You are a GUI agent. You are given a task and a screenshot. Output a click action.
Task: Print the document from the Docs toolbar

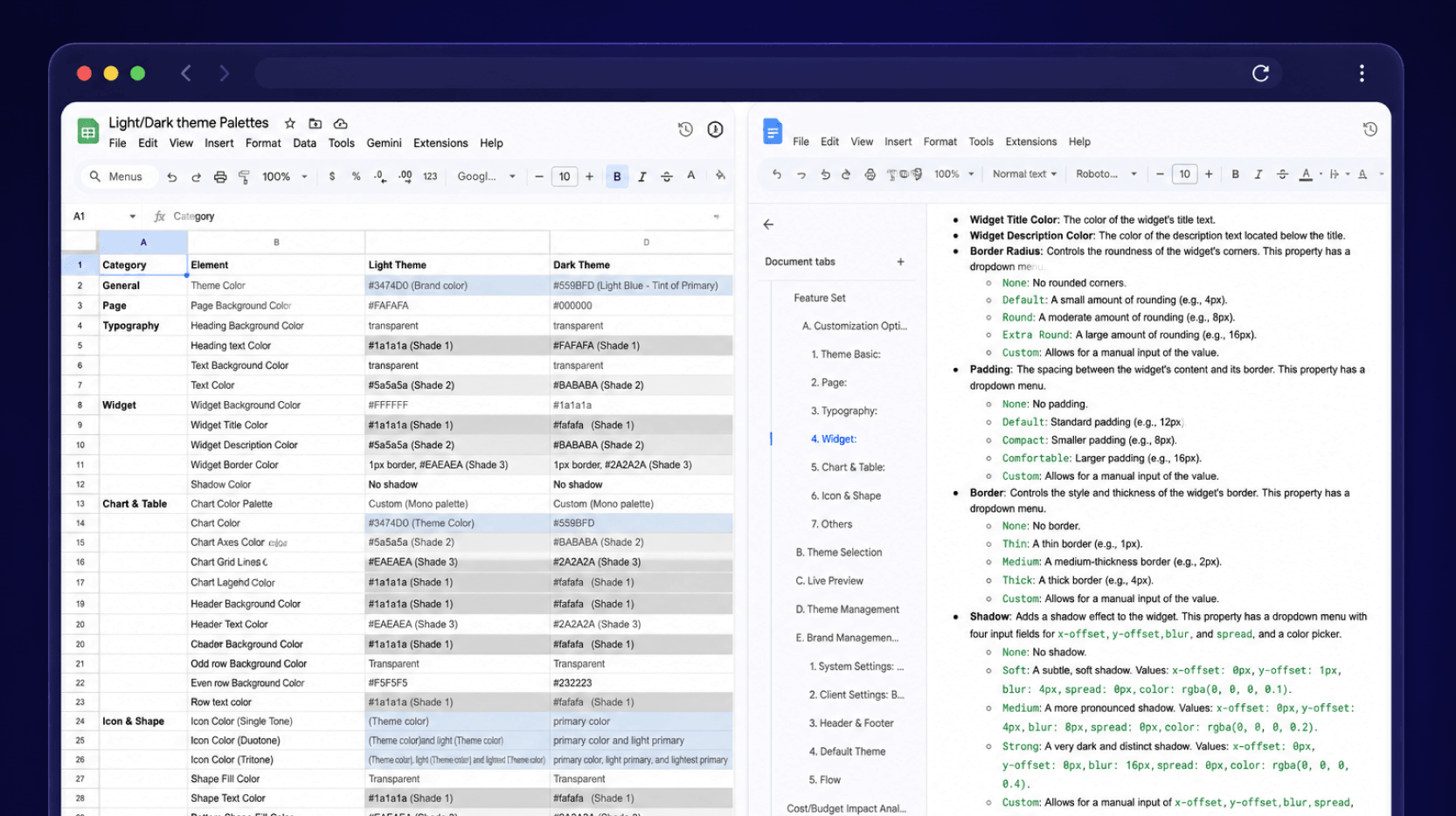point(870,175)
